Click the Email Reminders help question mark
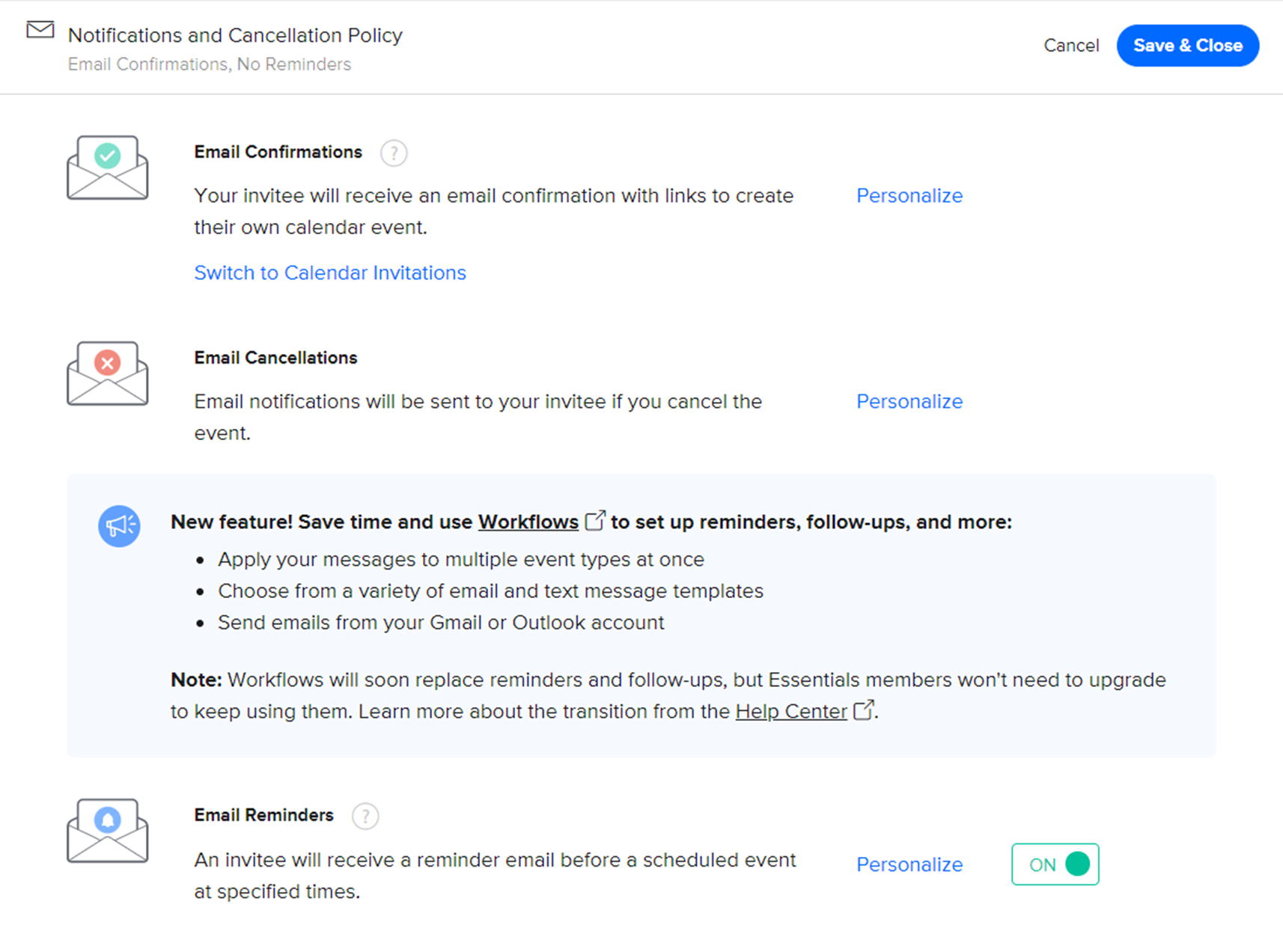This screenshot has height=952, width=1283. (365, 816)
